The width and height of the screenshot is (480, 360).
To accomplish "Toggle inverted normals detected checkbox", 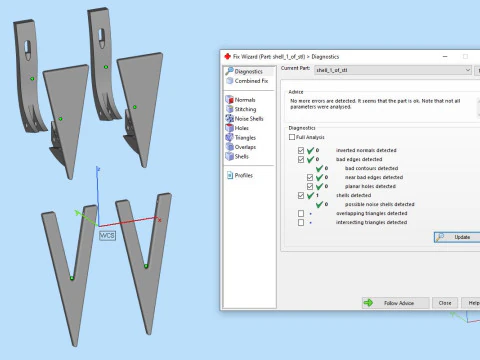I will 301,150.
